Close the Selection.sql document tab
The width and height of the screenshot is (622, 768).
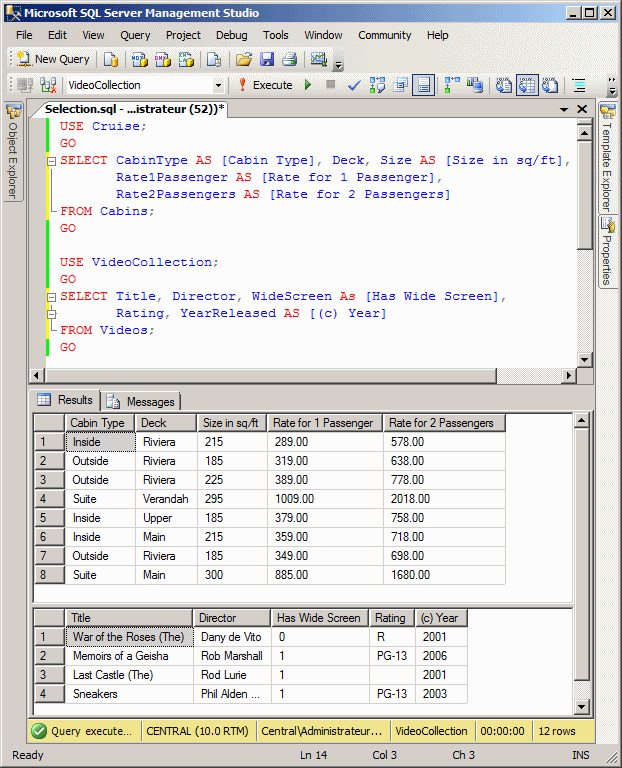582,109
